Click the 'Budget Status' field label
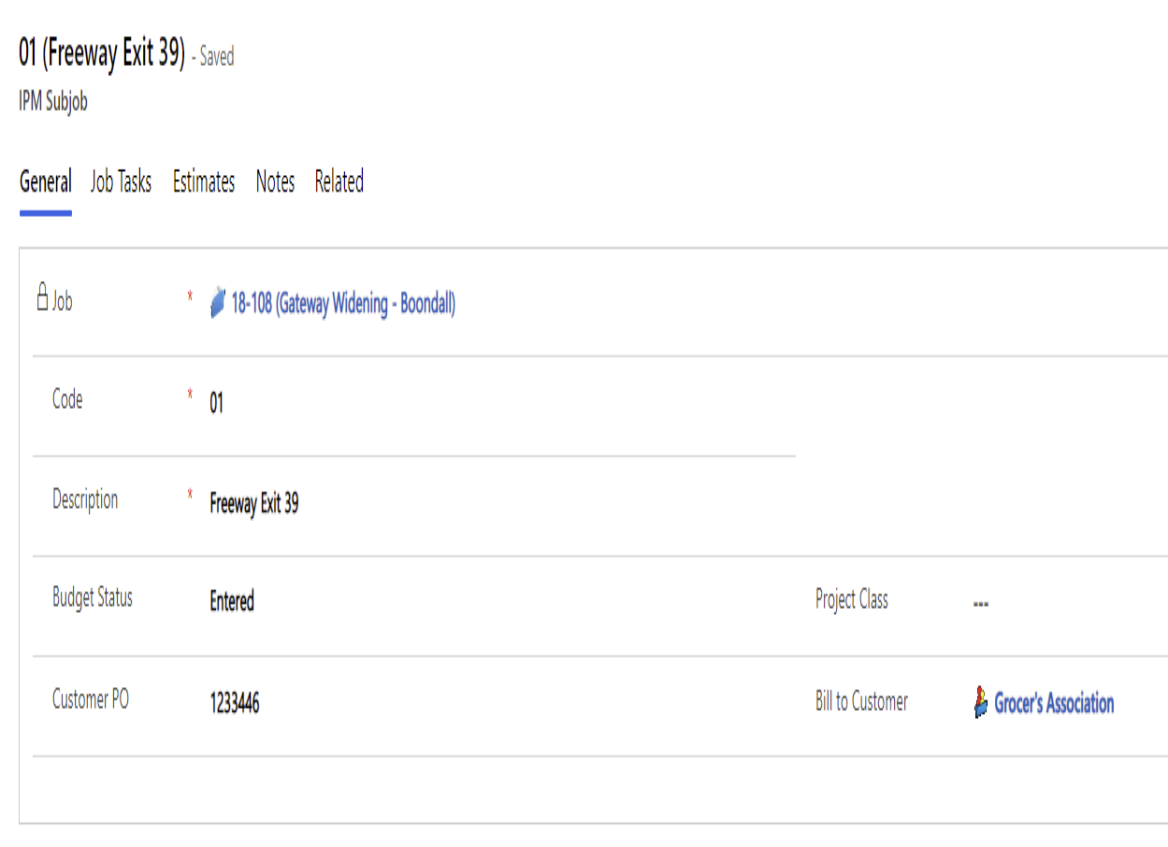 (92, 598)
